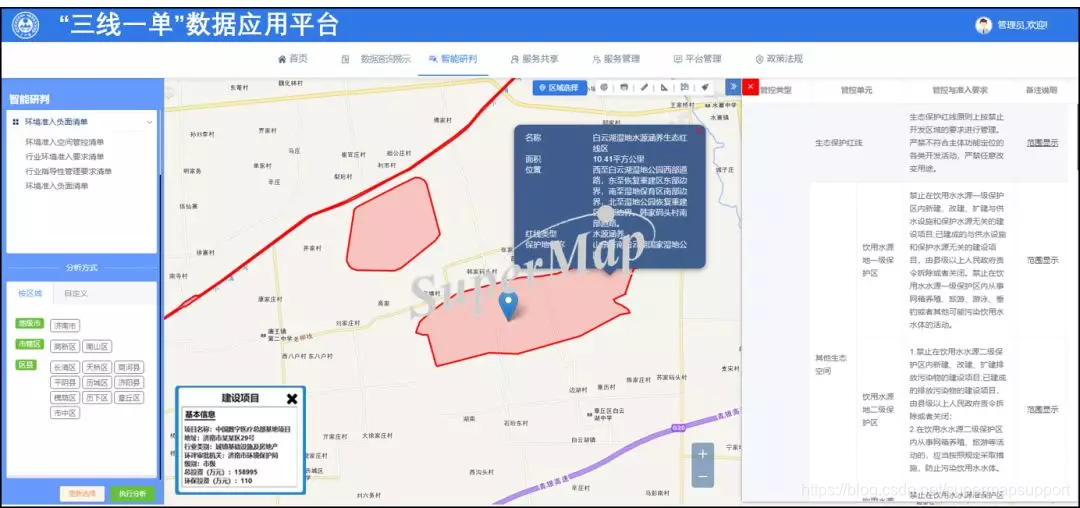1080x508 pixels.
Task: Click the 其他生态空间 table cell
Action: [x=831, y=365]
